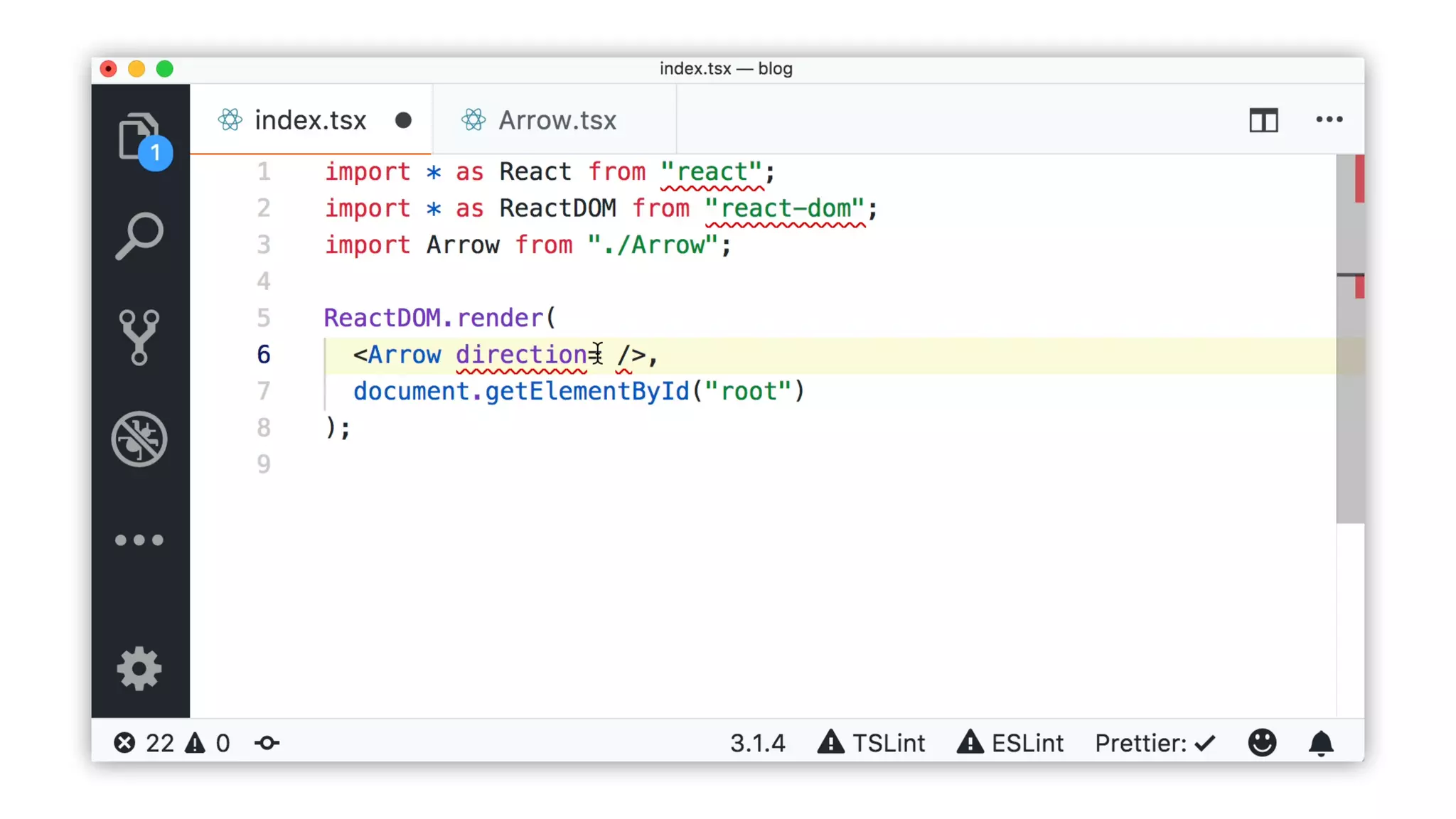This screenshot has height=819, width=1456.
Task: Toggle the Prettier status bar item
Action: 1155,743
